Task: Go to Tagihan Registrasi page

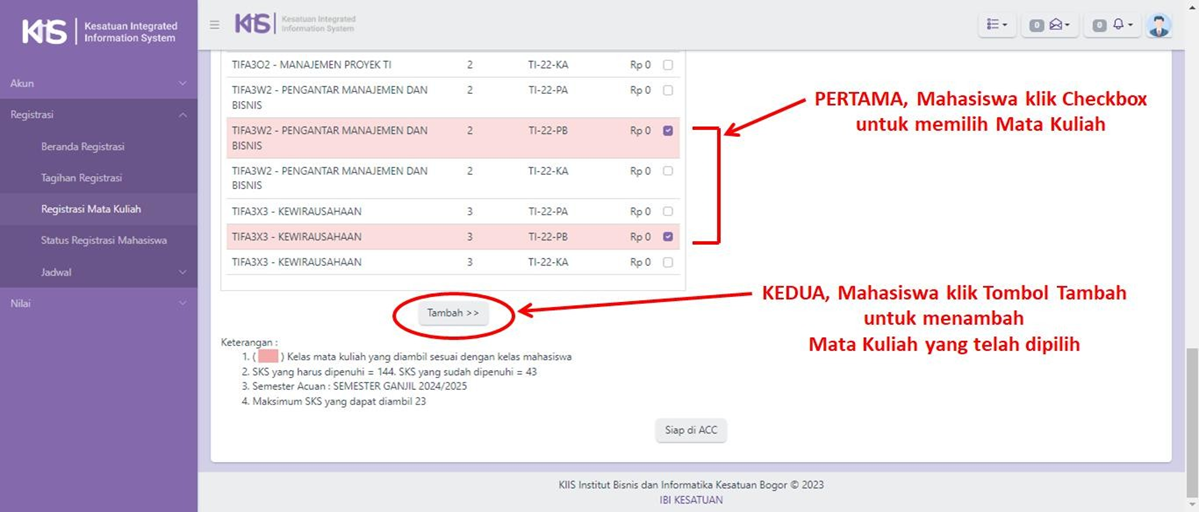Action: (81, 178)
